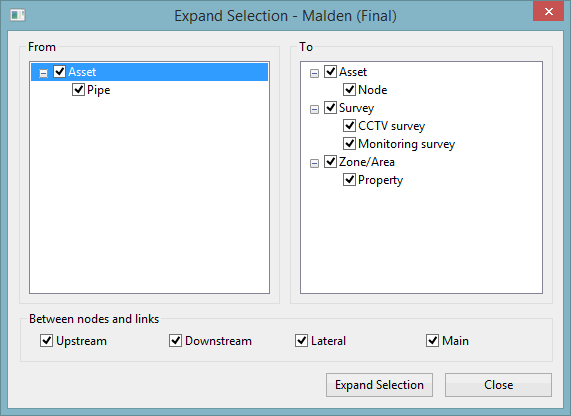Click the dialog window icon in title bar
The height and width of the screenshot is (416, 571).
(17, 15)
